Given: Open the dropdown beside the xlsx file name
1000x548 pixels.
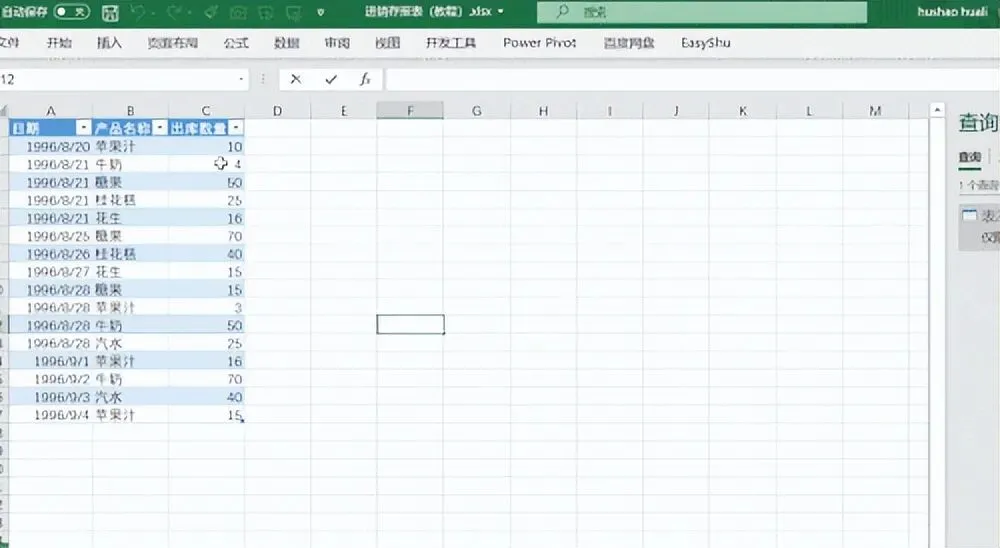Looking at the screenshot, I should (501, 11).
